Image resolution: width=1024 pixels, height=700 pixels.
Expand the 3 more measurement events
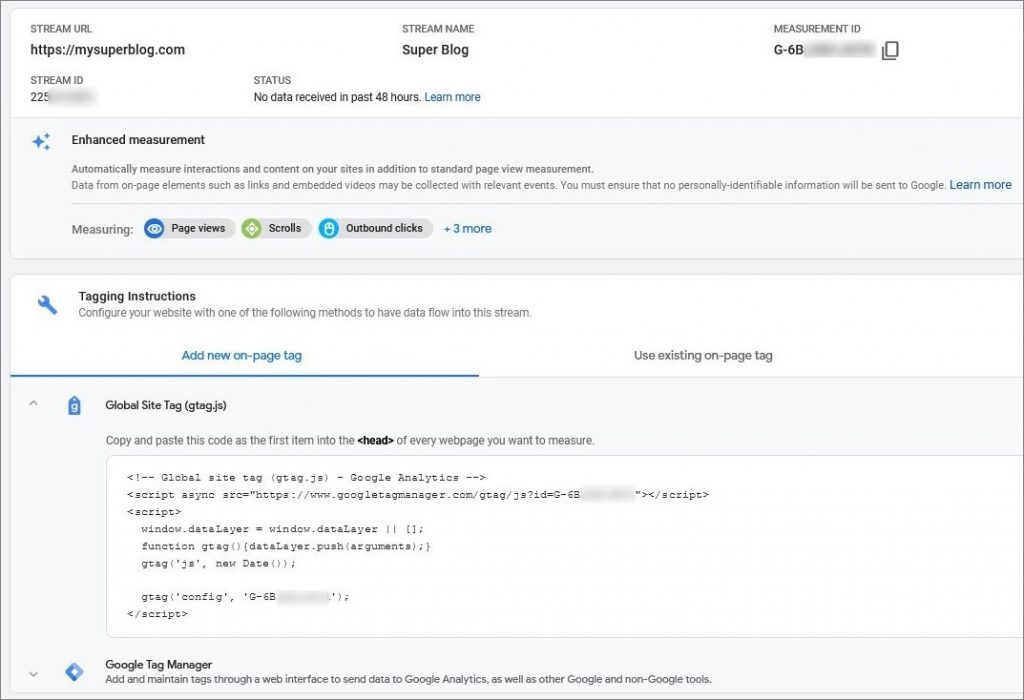coord(467,228)
